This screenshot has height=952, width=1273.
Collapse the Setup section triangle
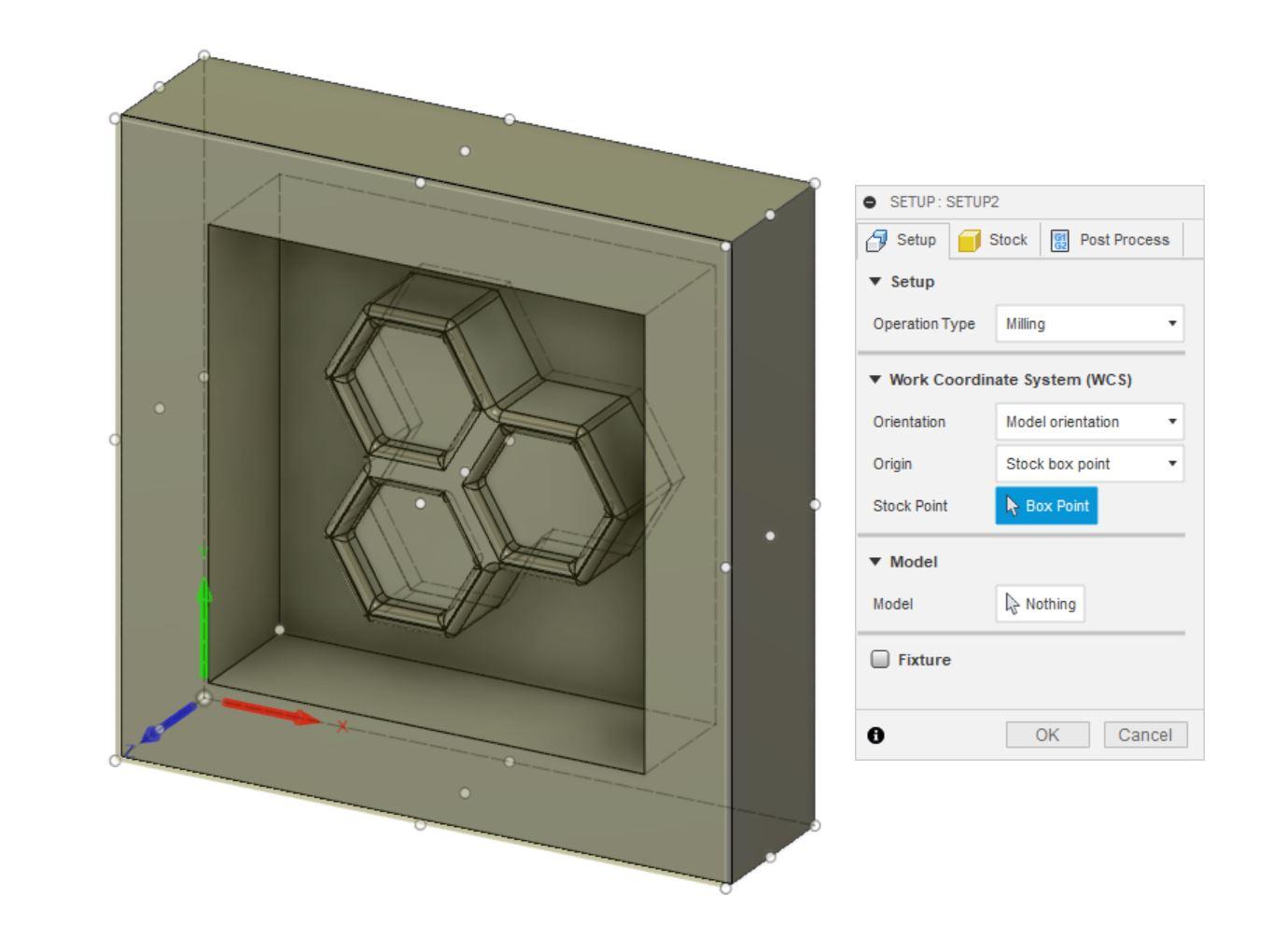[874, 281]
